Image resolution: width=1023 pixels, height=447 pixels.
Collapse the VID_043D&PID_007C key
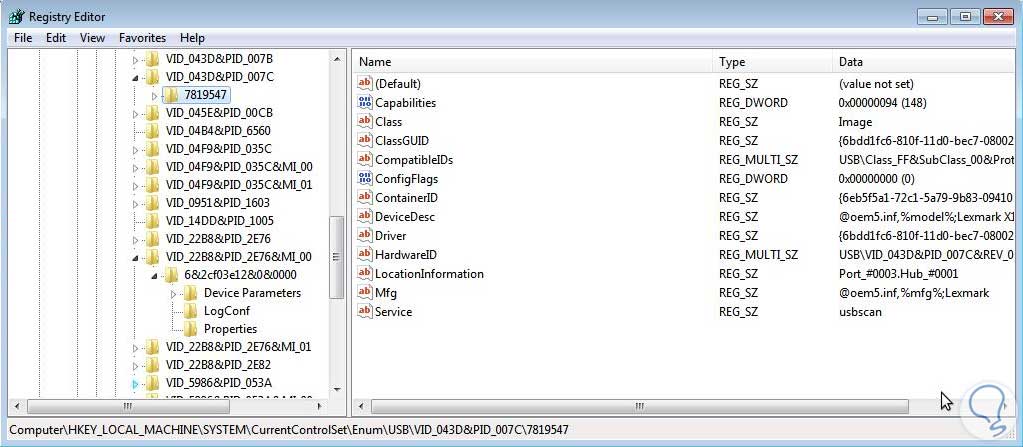[136, 78]
